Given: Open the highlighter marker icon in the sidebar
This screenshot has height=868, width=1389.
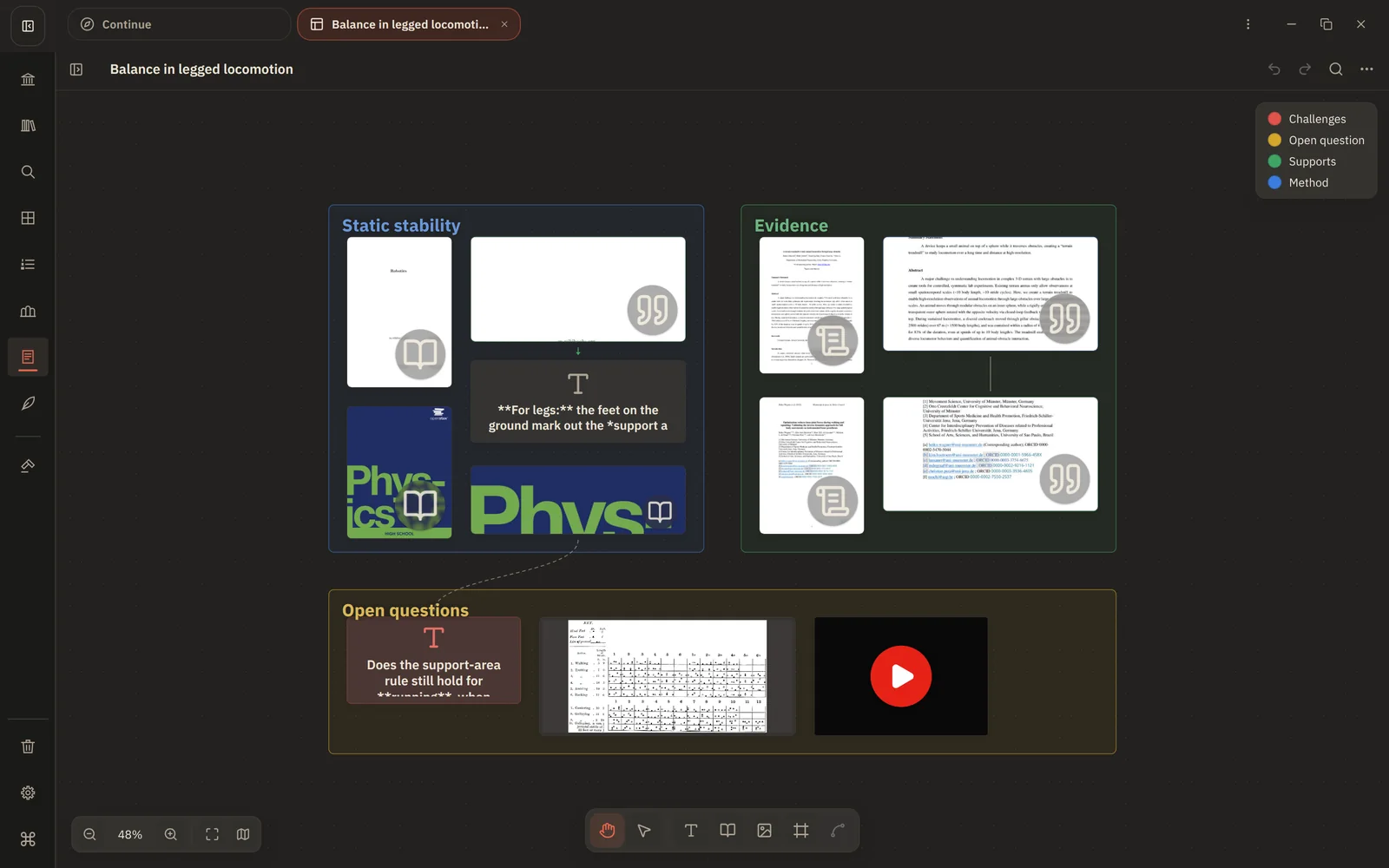Looking at the screenshot, I should 28,466.
